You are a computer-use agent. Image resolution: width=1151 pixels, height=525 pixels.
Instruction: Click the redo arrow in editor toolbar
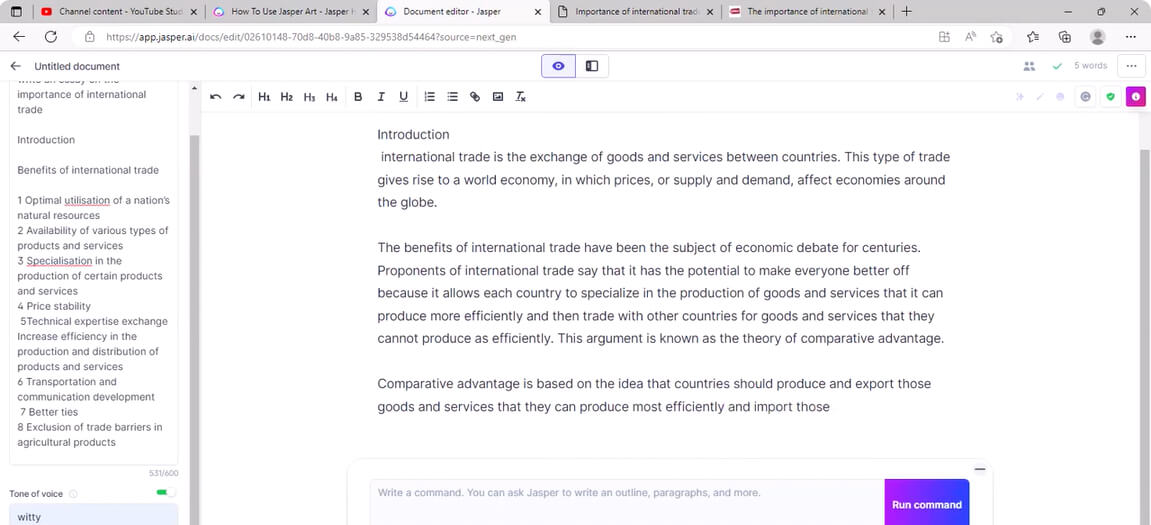pyautogui.click(x=238, y=97)
